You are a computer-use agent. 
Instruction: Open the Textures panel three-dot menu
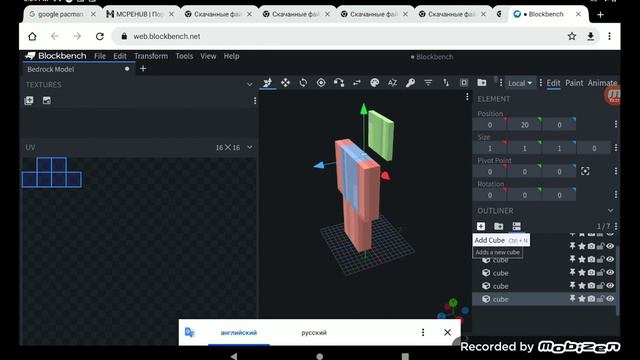tap(255, 100)
